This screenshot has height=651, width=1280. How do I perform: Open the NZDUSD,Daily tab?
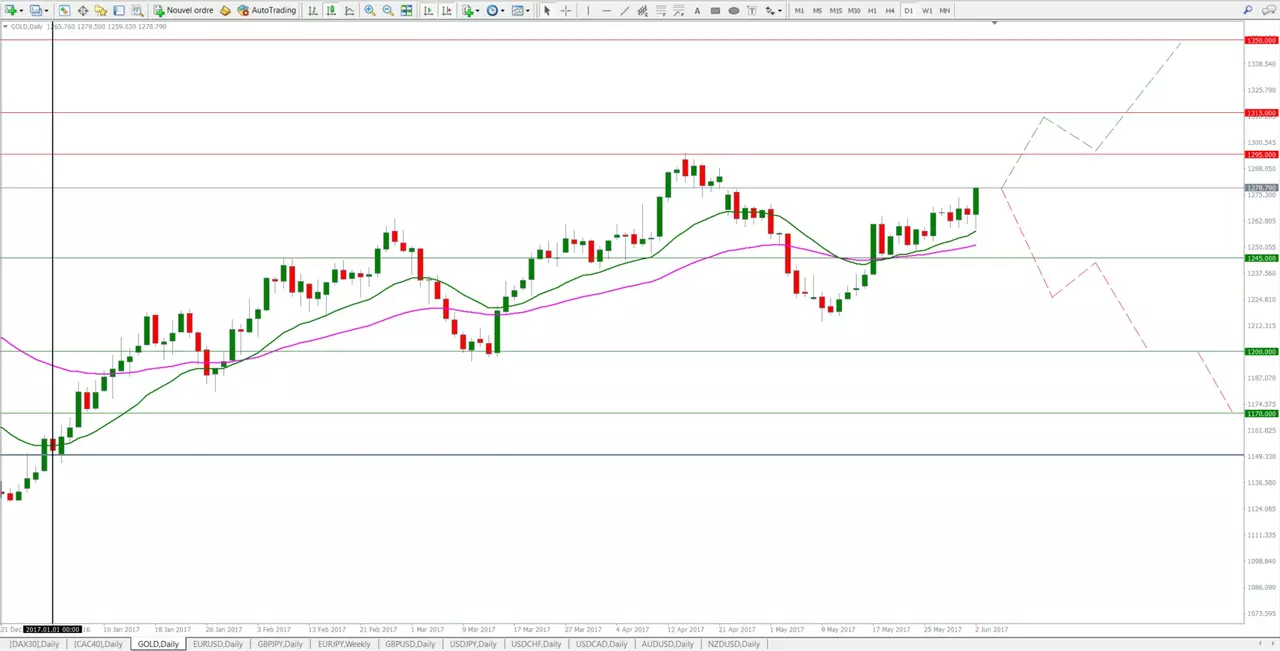pyautogui.click(x=733, y=644)
